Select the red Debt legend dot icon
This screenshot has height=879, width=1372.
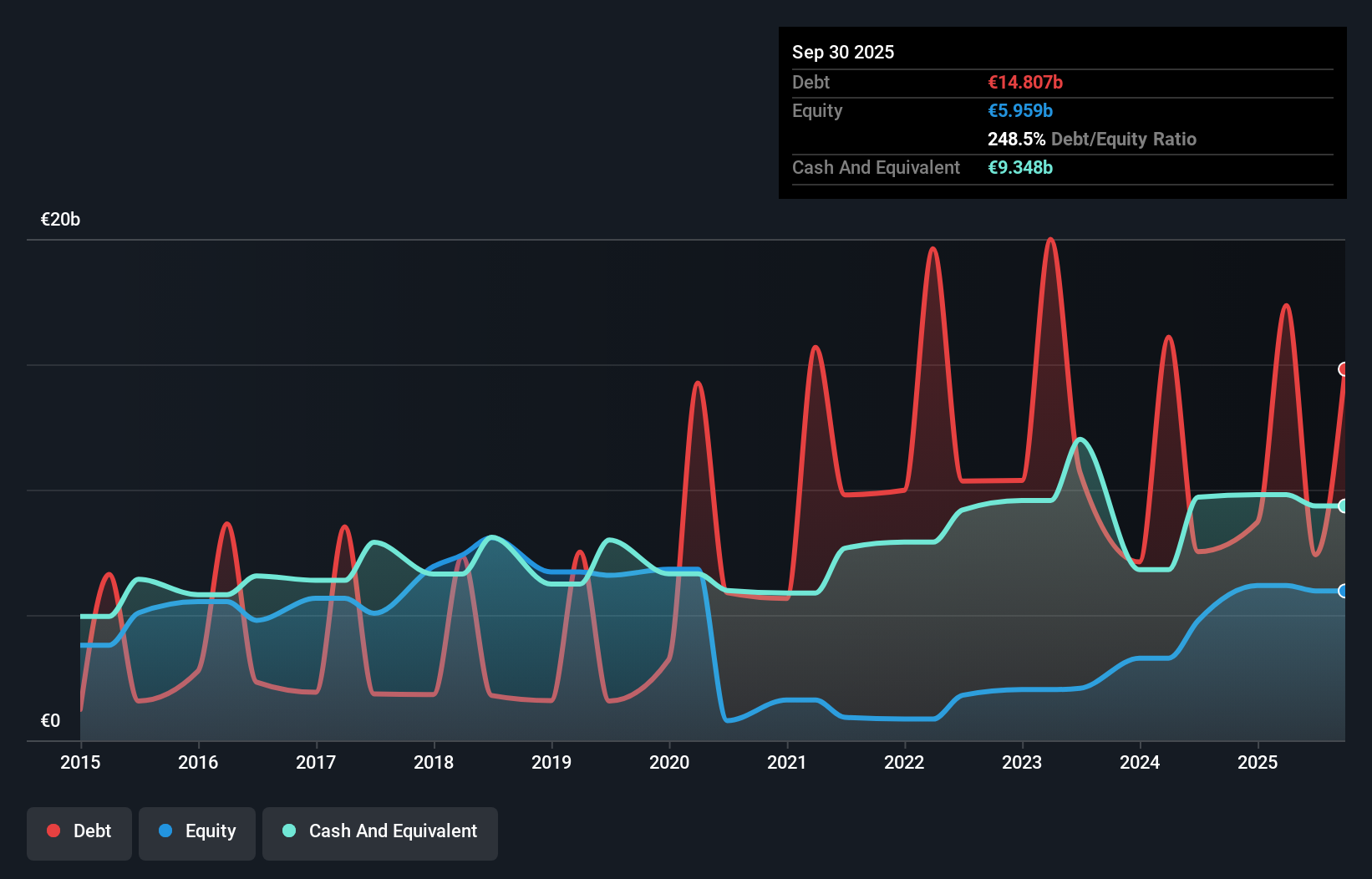pos(53,830)
